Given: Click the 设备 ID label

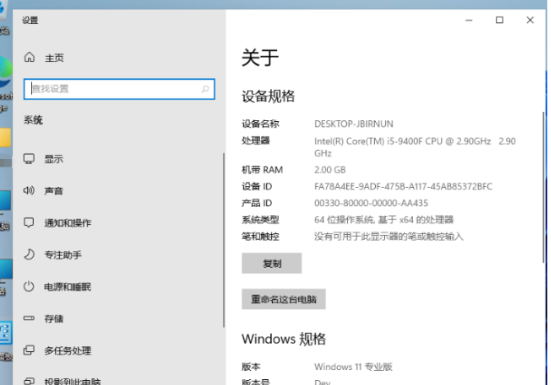Looking at the screenshot, I should click(257, 187).
